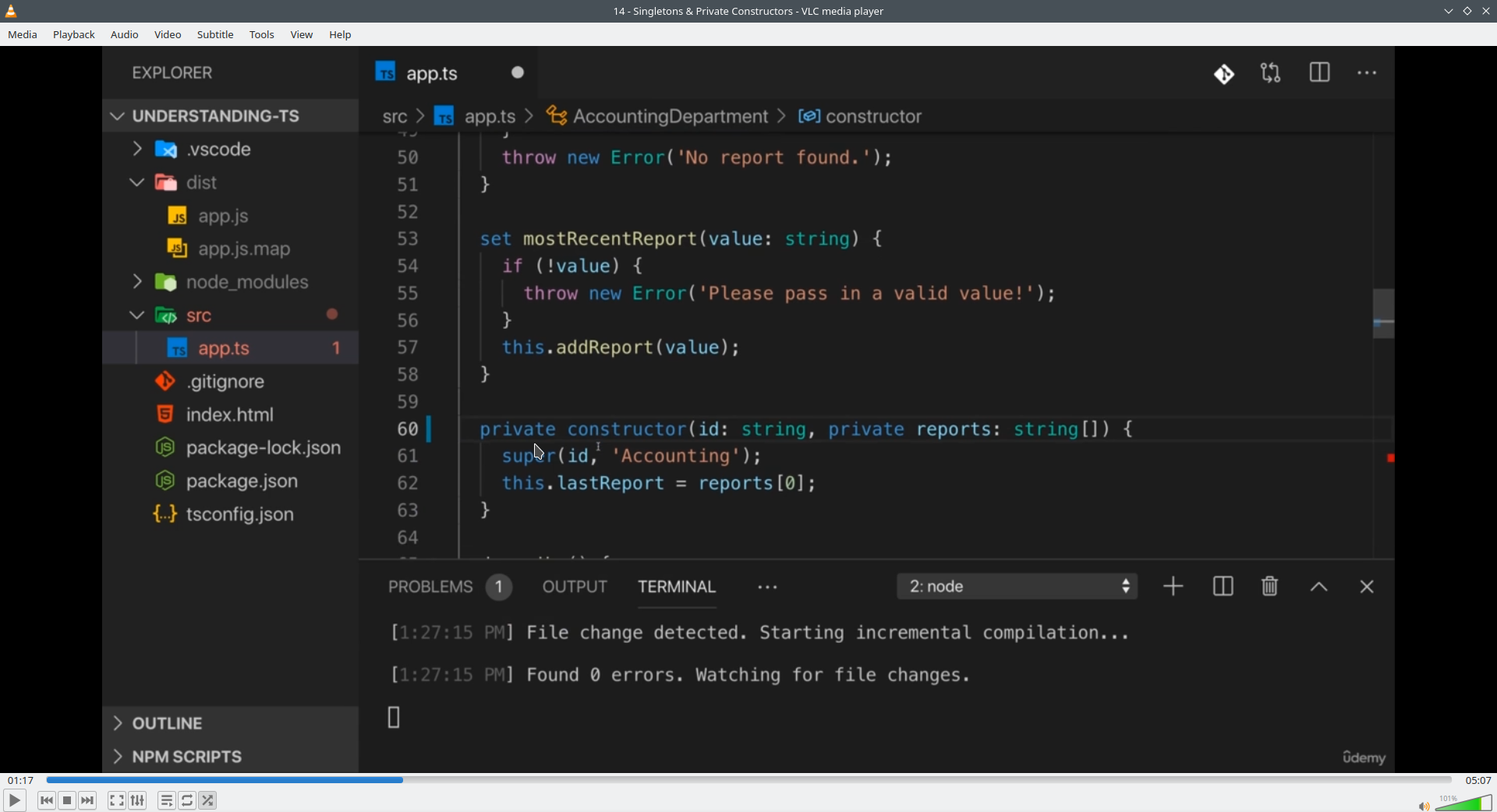Select the TERMINAL panel tab
The width and height of the screenshot is (1497, 812).
677,587
